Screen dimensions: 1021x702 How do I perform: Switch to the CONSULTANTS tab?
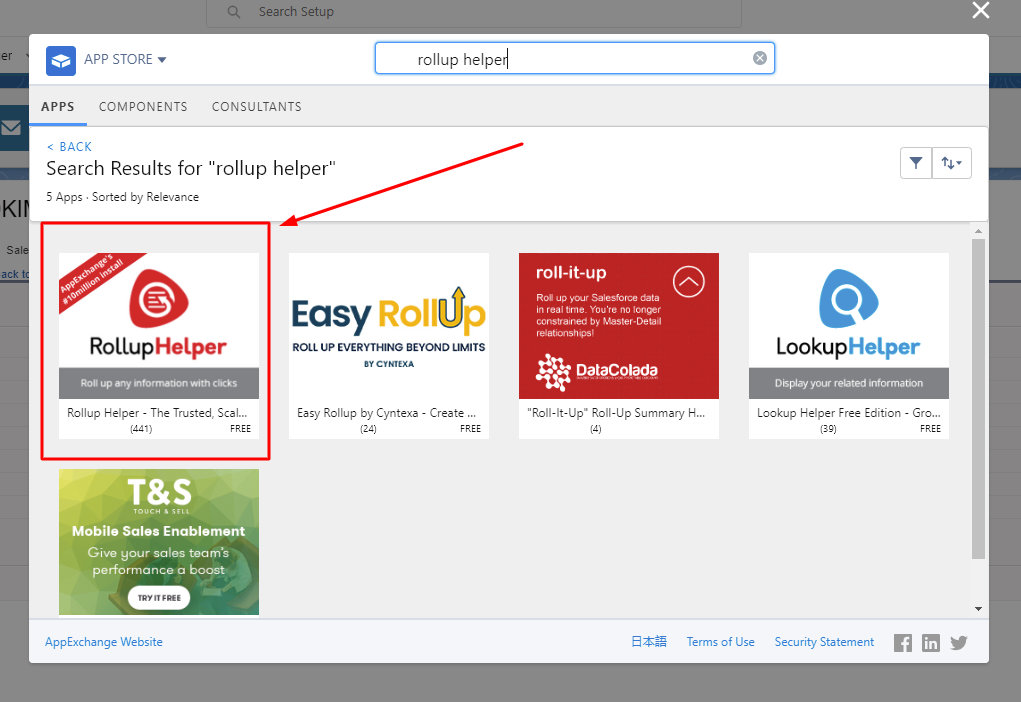click(257, 106)
